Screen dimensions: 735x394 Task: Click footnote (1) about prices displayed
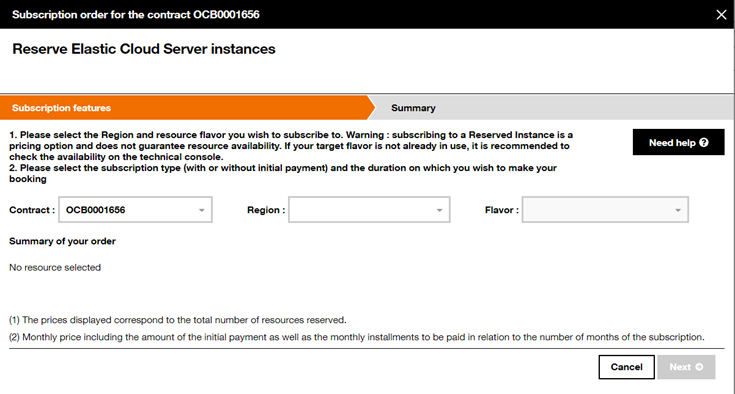[178, 320]
